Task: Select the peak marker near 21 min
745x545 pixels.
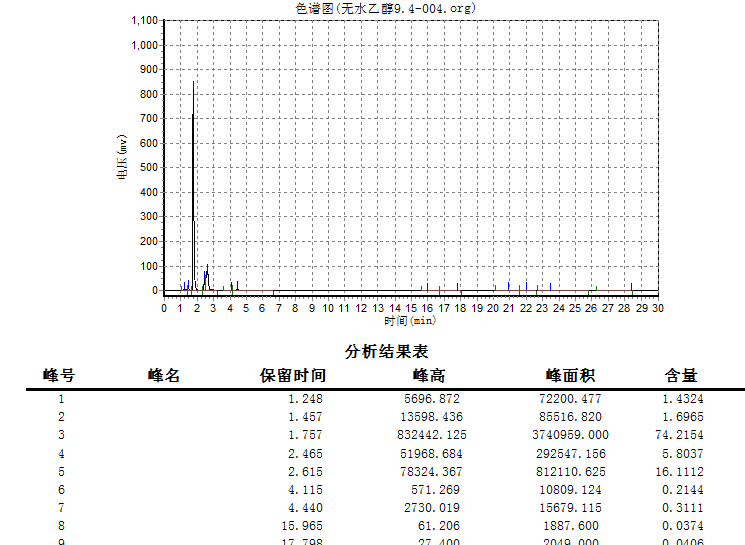Action: (508, 286)
